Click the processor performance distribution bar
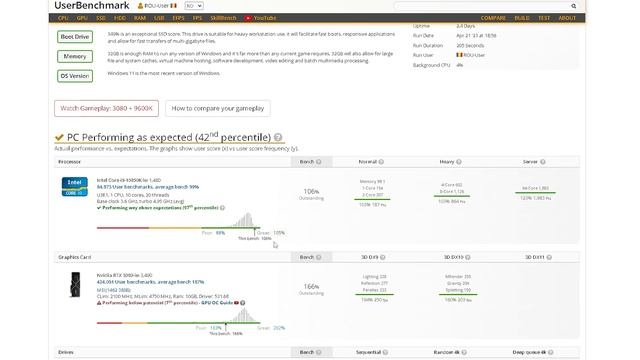 (x=178, y=228)
